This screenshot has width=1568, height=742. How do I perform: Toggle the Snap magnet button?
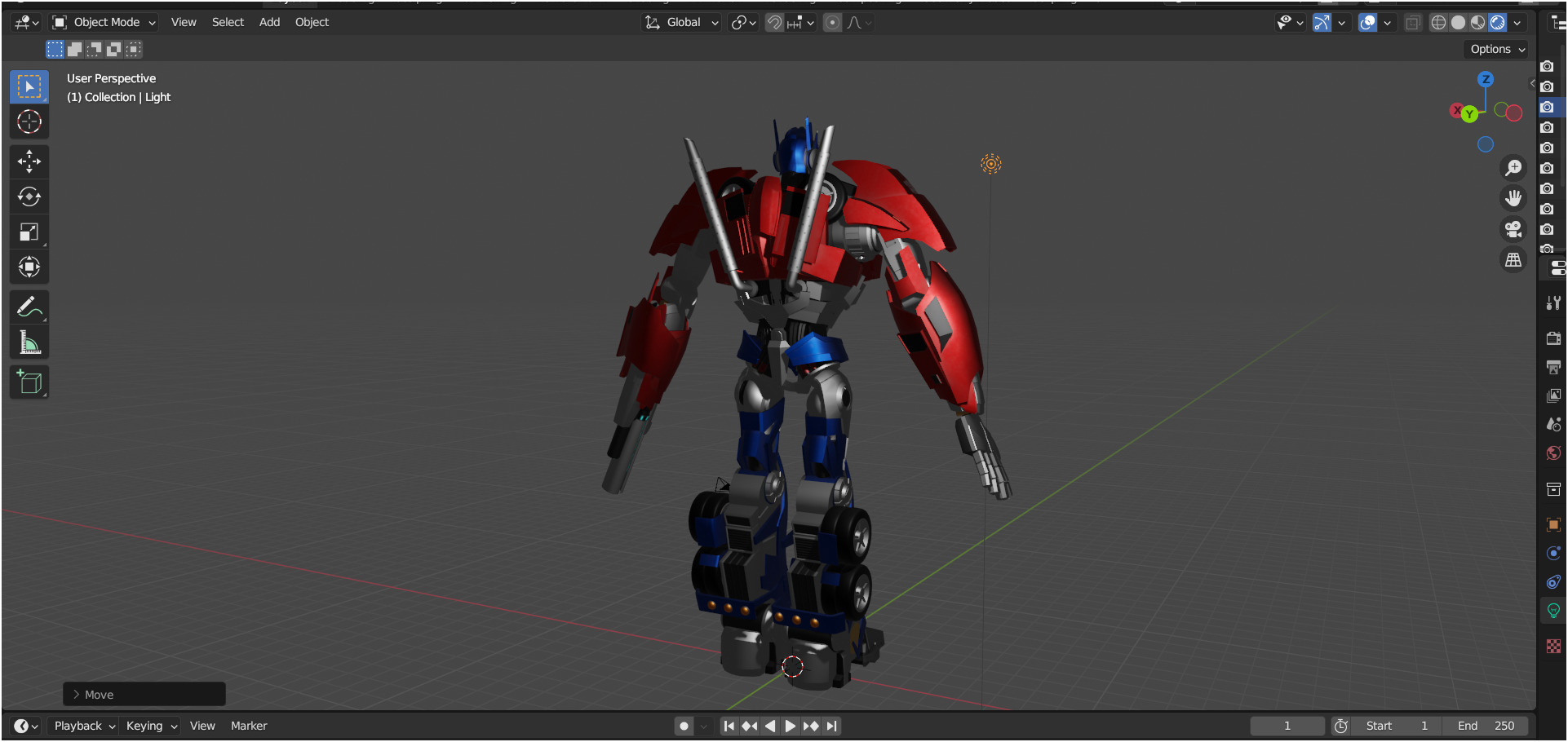(x=774, y=23)
